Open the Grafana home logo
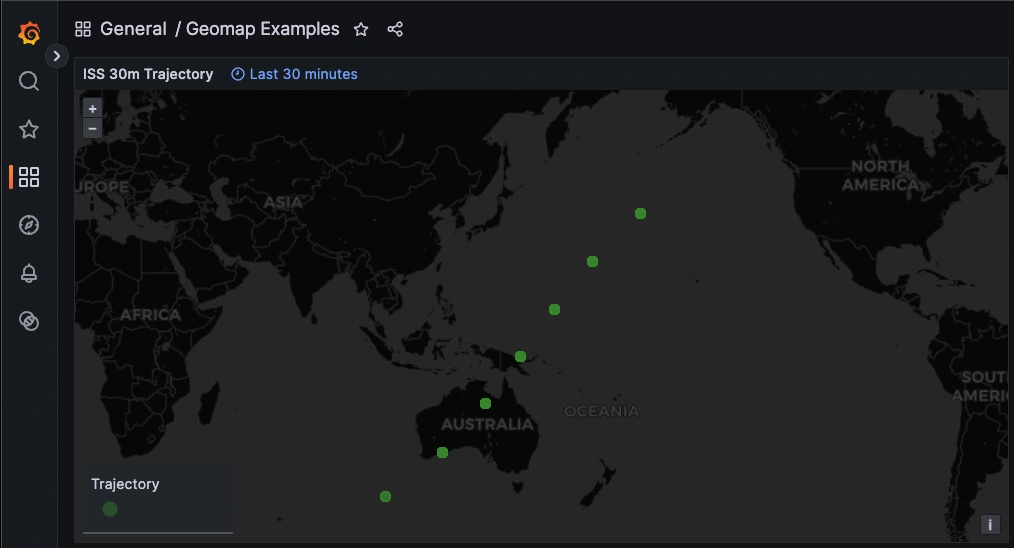Screen dimensions: 1014x548 pyautogui.click(x=29, y=32)
